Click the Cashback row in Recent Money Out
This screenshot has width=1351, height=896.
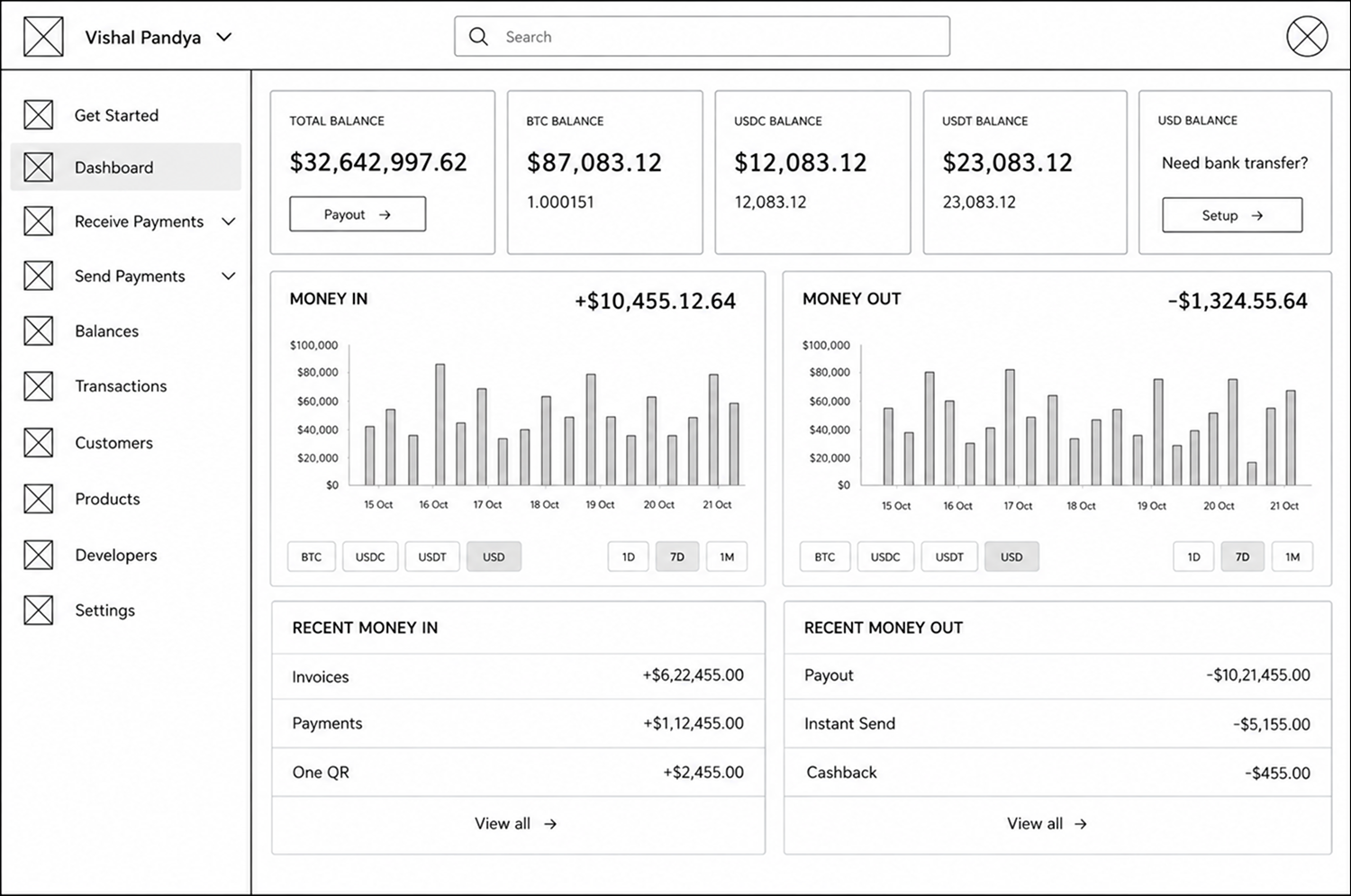pyautogui.click(x=1057, y=773)
